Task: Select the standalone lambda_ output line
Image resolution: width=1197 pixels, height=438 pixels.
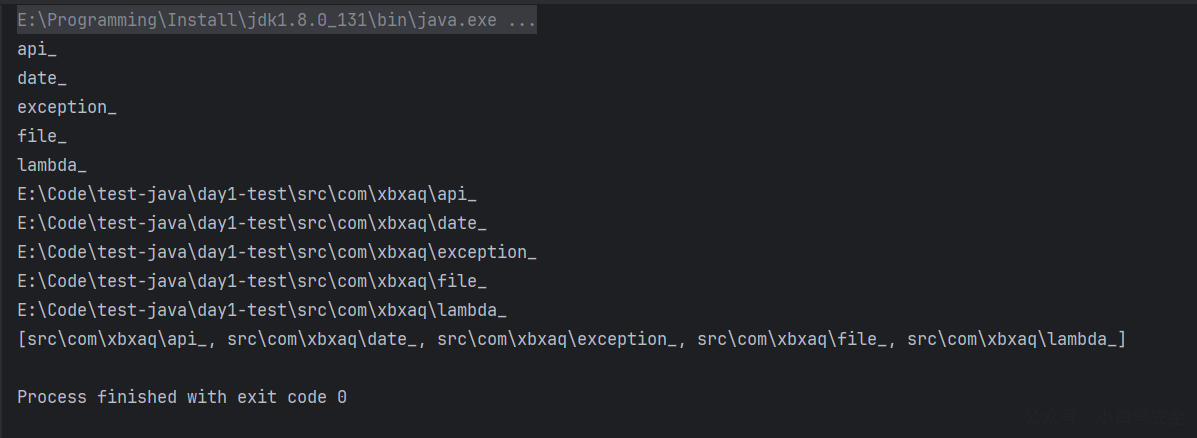Action: pyautogui.click(x=52, y=166)
